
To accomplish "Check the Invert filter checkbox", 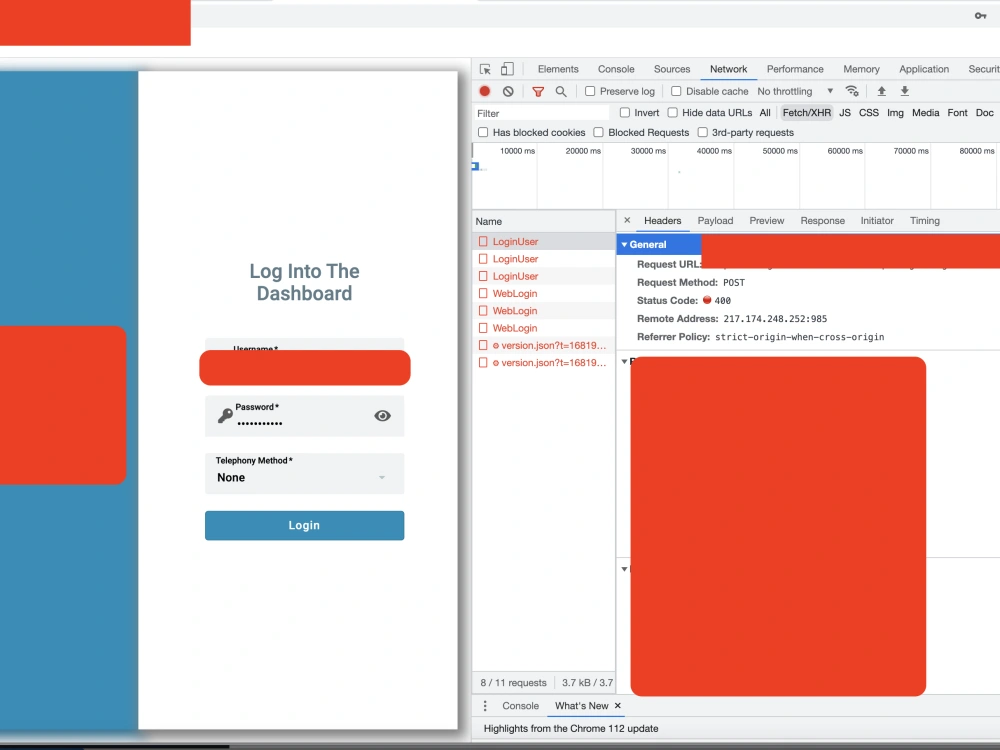I will [x=624, y=112].
